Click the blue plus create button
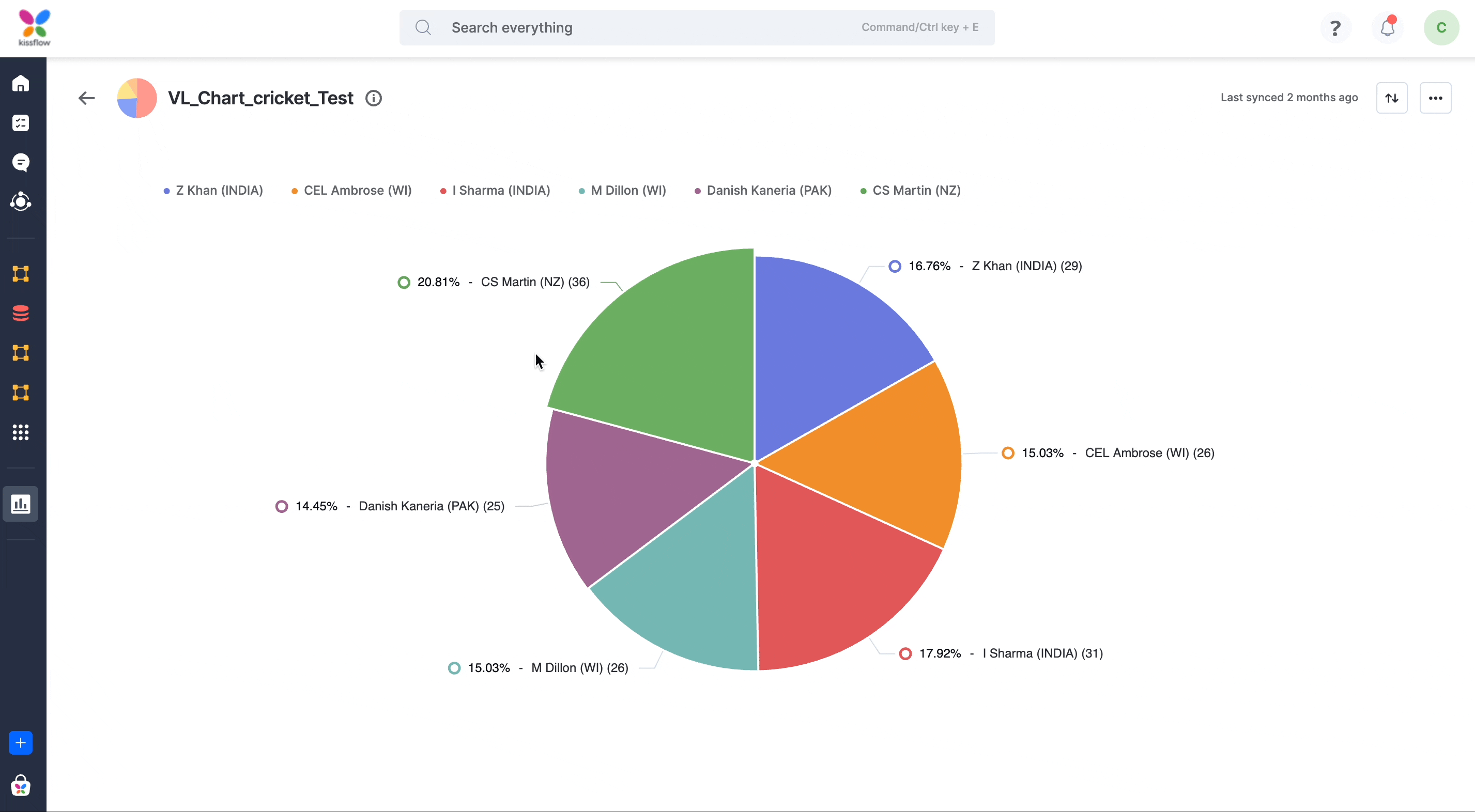The width and height of the screenshot is (1475, 812). (x=21, y=743)
